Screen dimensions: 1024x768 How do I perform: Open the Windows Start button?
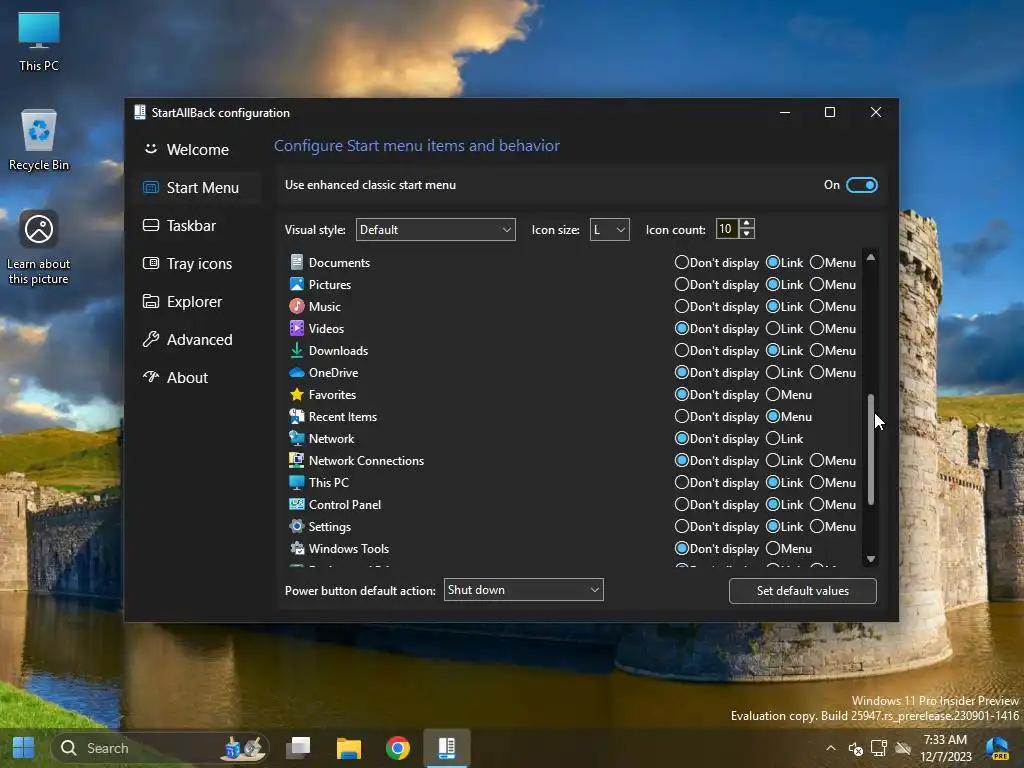[24, 748]
